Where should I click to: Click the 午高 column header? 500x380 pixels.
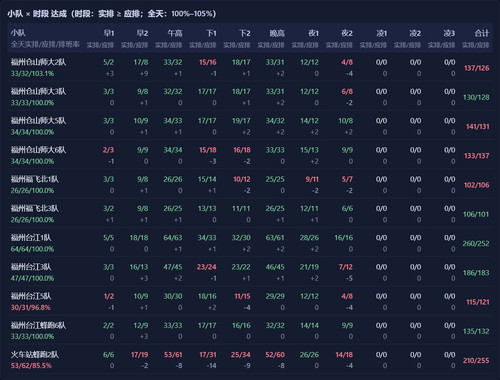click(175, 33)
